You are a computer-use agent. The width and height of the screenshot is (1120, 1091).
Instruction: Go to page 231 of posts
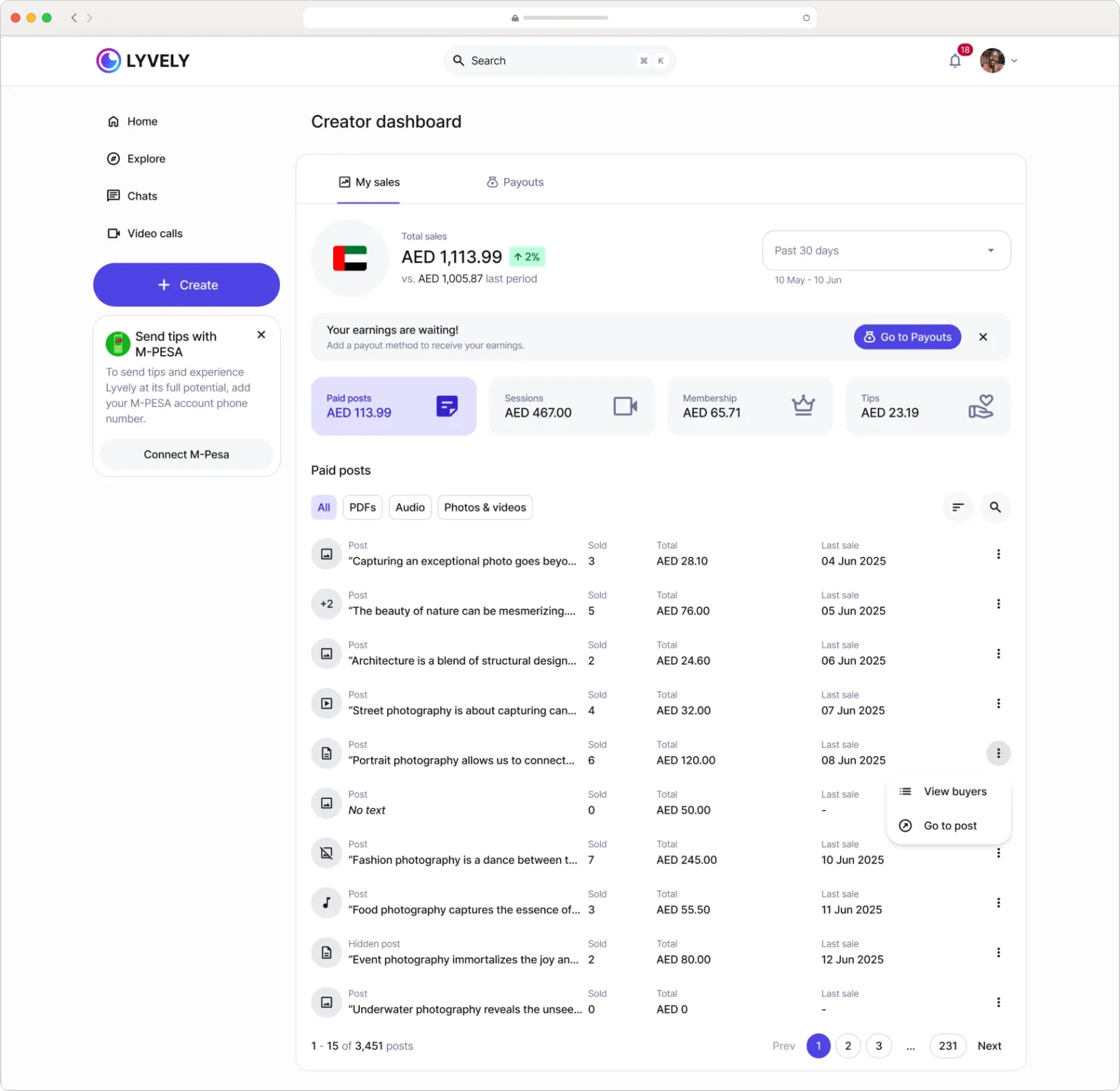pyautogui.click(x=948, y=1045)
